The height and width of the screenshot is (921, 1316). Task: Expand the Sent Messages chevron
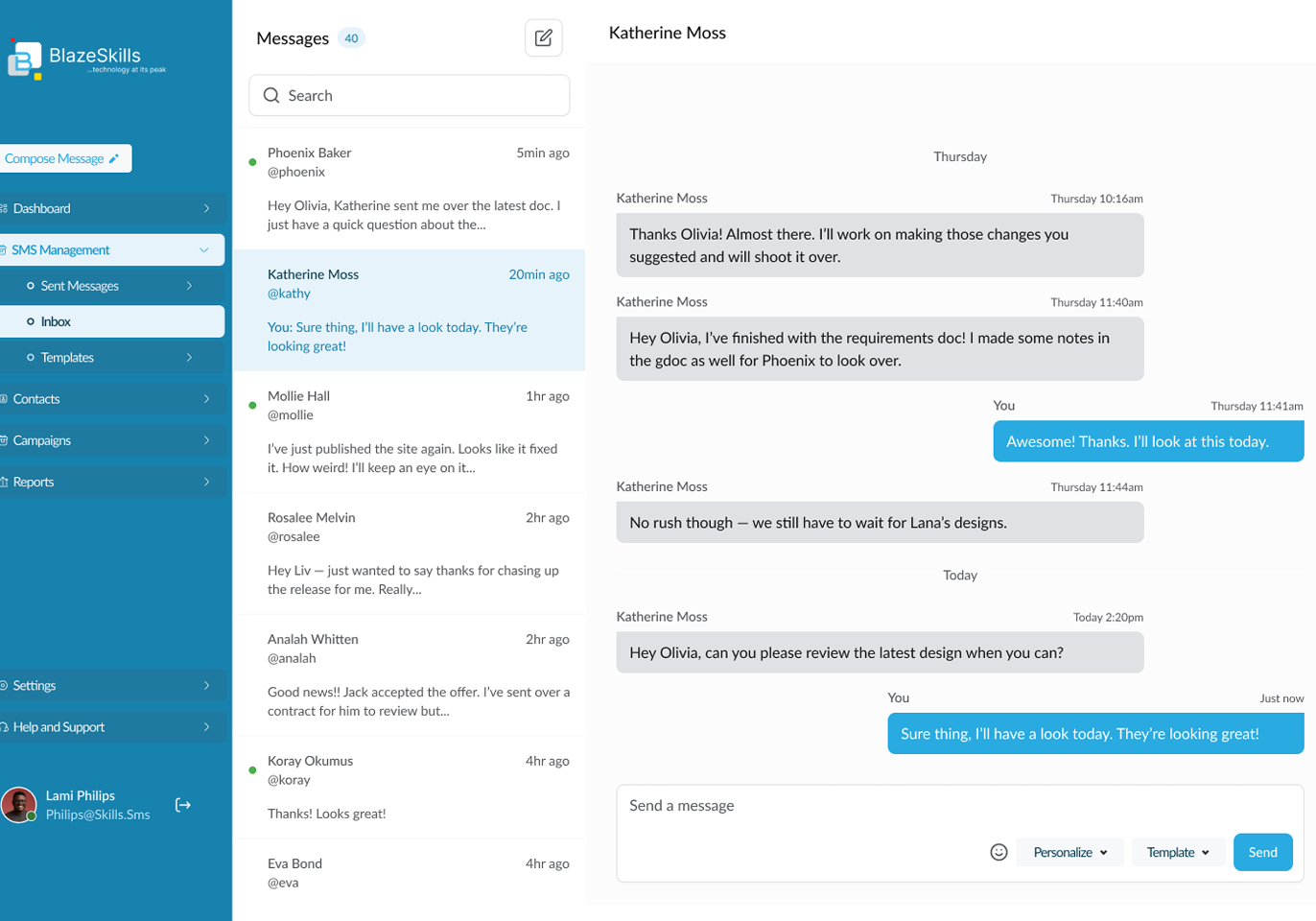point(189,286)
